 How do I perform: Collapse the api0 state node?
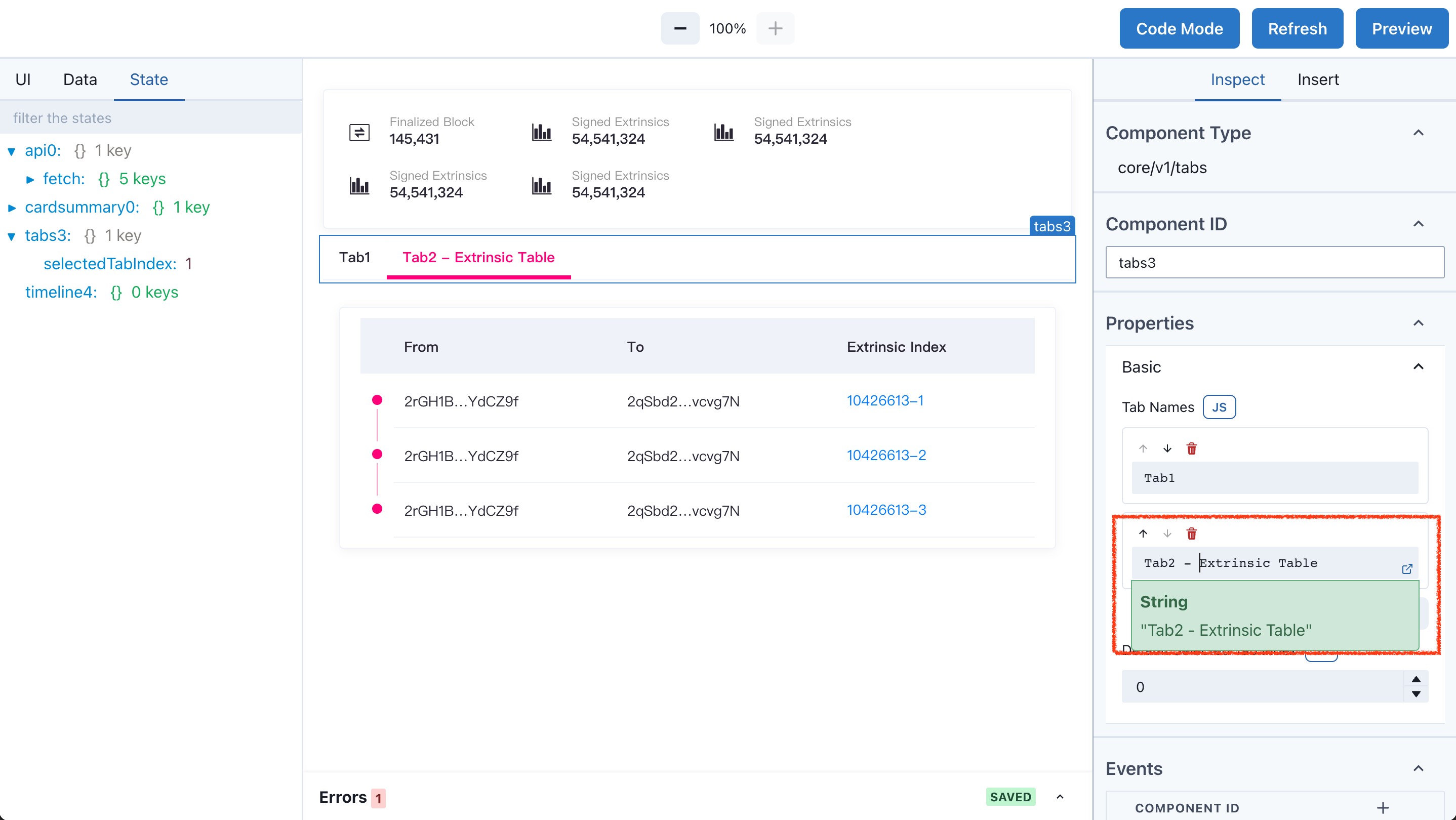[11, 151]
